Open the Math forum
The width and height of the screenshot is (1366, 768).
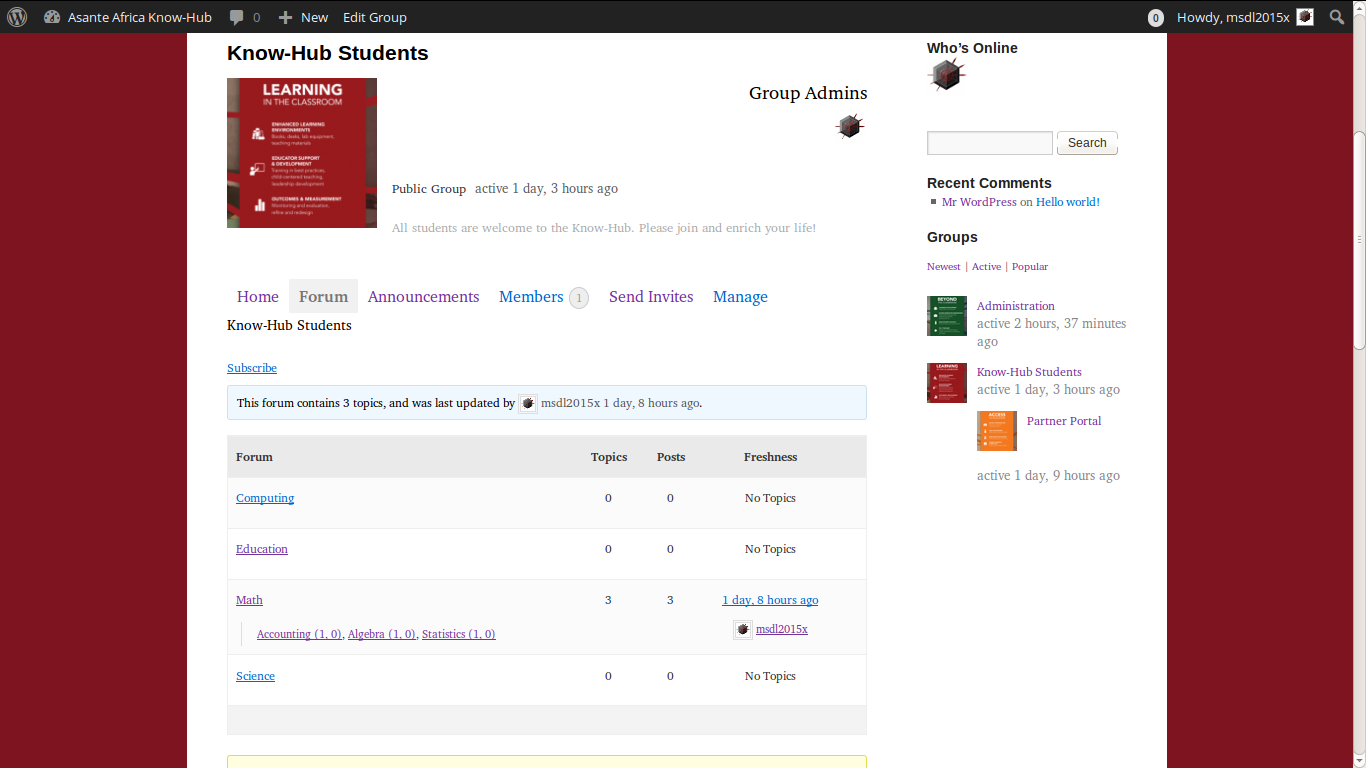(x=249, y=600)
